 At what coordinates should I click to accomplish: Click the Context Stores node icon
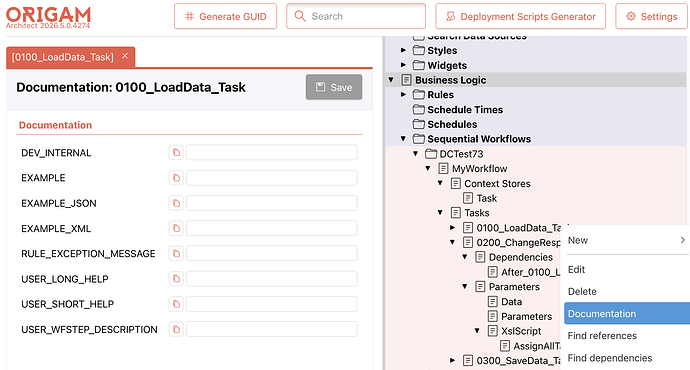click(x=455, y=183)
